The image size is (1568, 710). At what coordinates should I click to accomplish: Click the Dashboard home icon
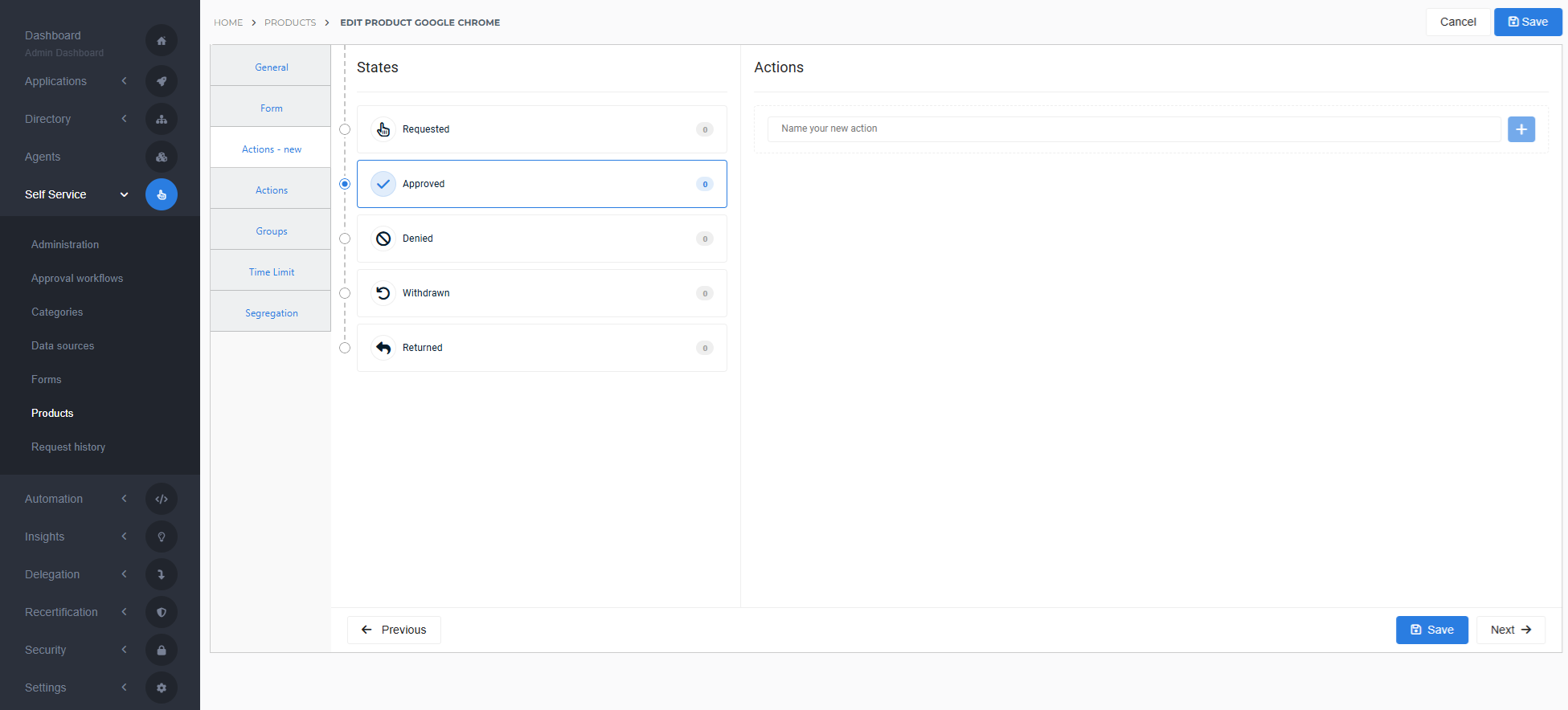click(162, 41)
